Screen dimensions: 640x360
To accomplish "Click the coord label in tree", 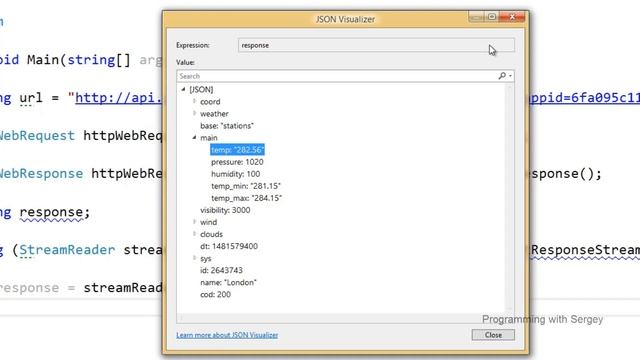I will coord(210,102).
